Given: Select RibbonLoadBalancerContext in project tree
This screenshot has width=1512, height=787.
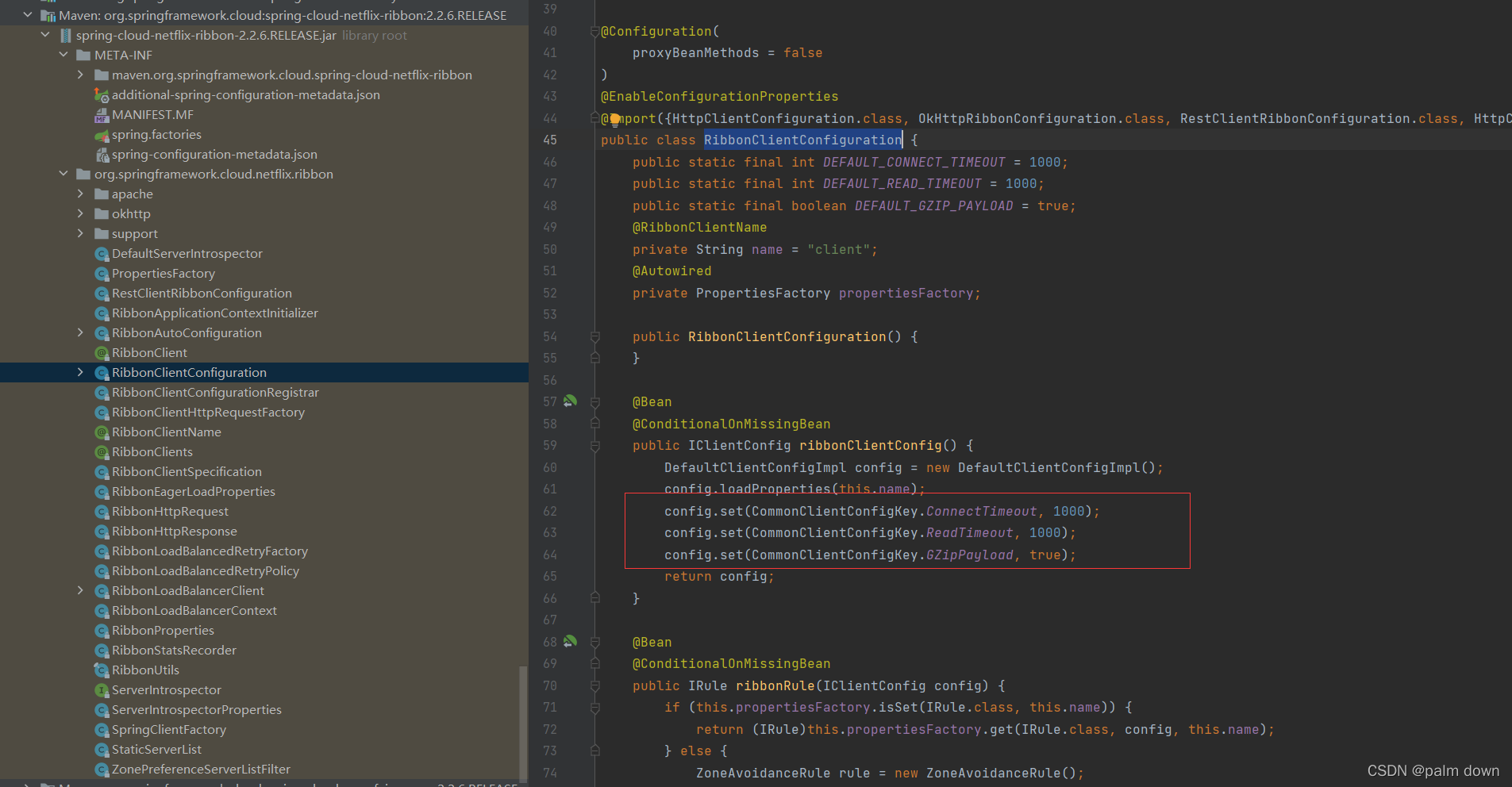Looking at the screenshot, I should (194, 611).
